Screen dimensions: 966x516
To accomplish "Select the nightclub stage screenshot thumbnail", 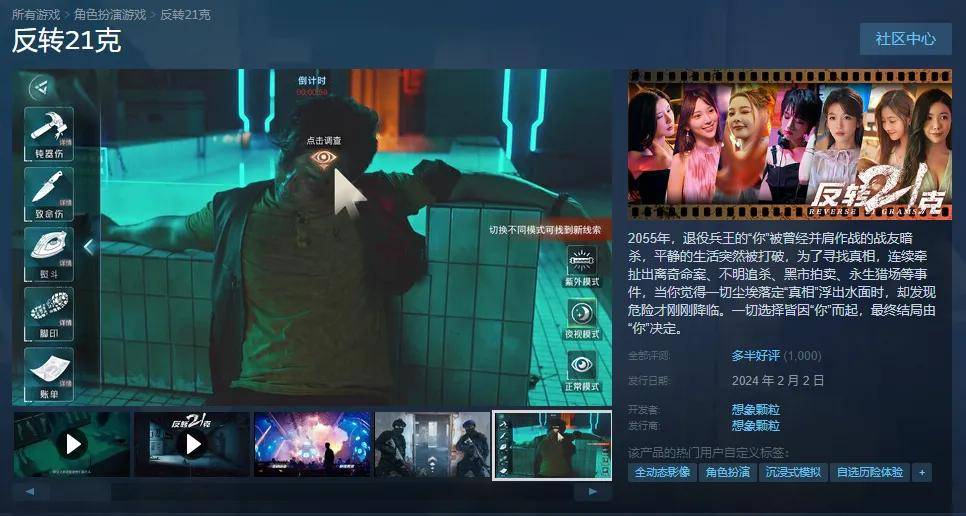I will [x=312, y=444].
